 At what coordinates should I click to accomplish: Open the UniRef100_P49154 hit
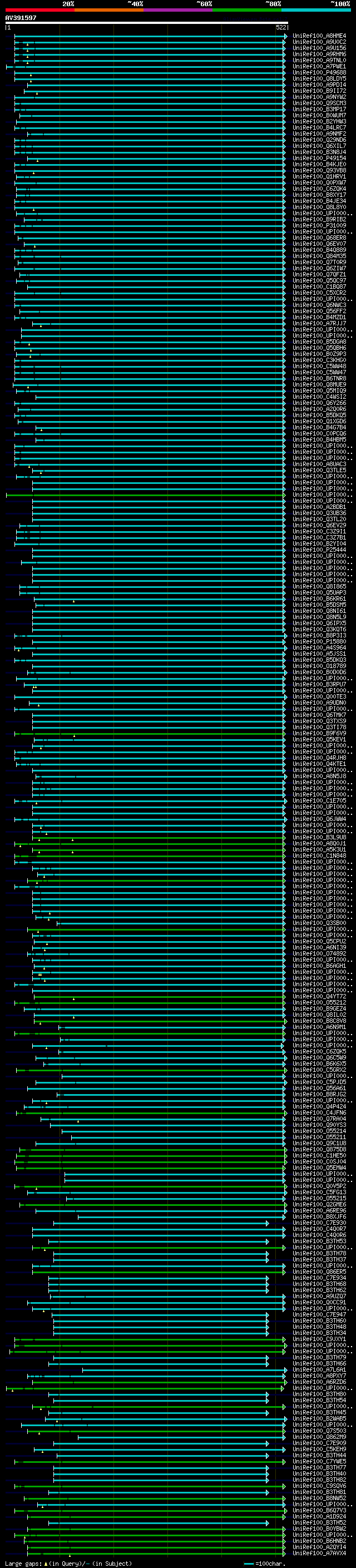click(x=319, y=159)
